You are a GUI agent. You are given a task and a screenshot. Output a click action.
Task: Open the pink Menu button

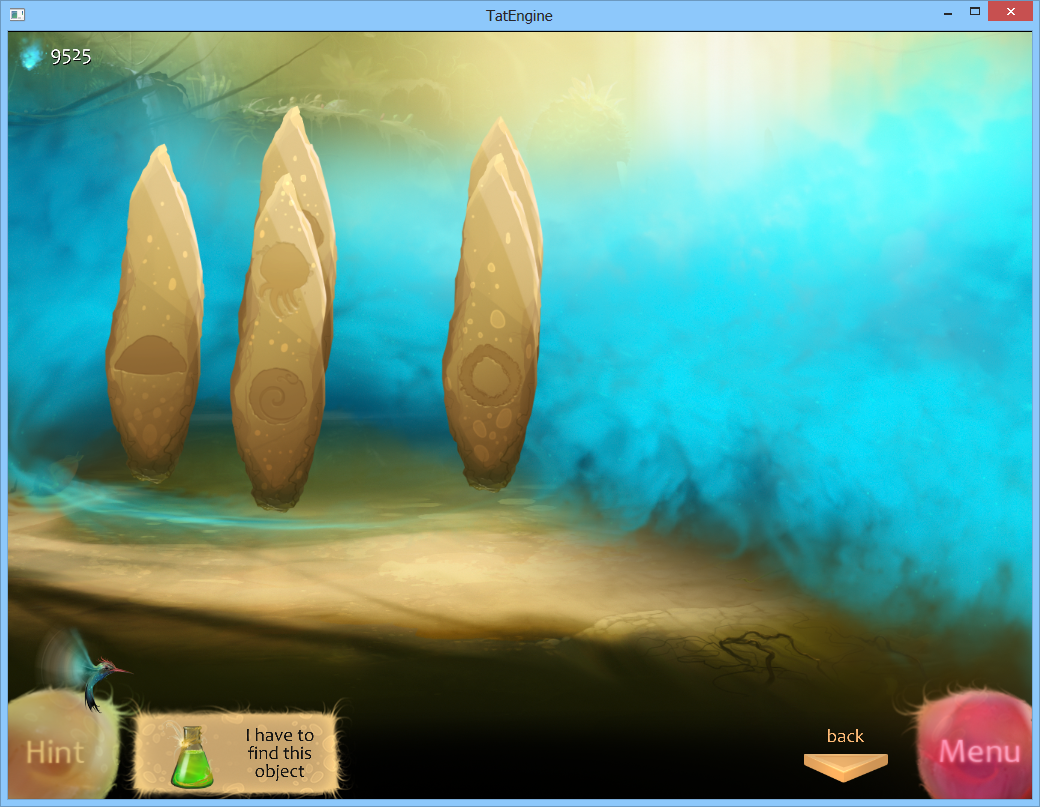coord(978,751)
